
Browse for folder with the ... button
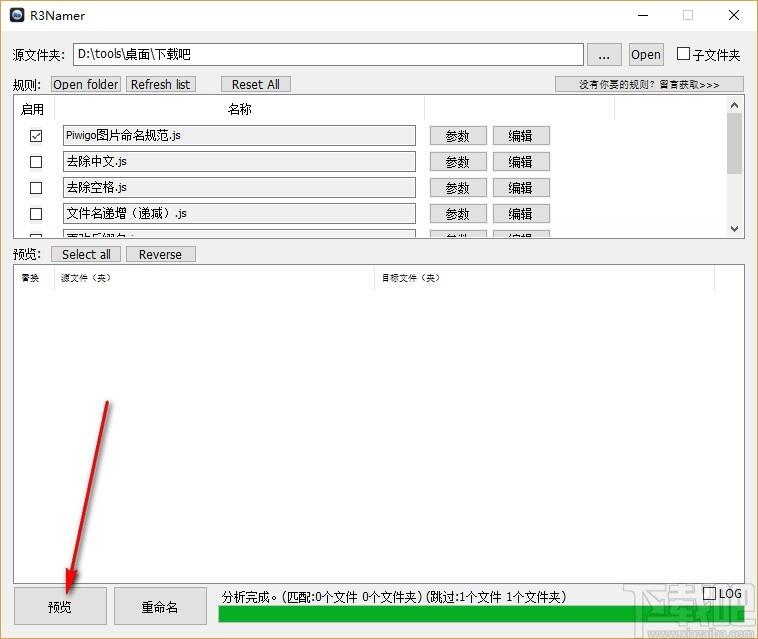point(604,55)
